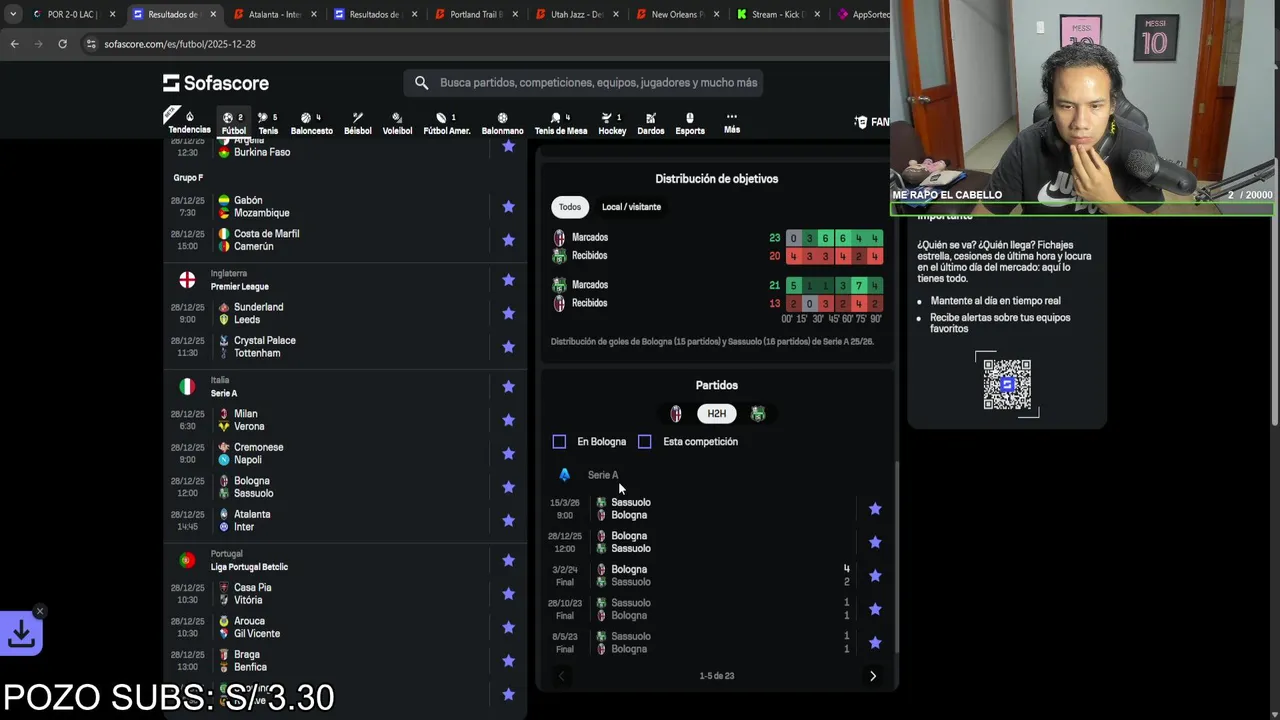Click the Fantasy button in header

872,122
